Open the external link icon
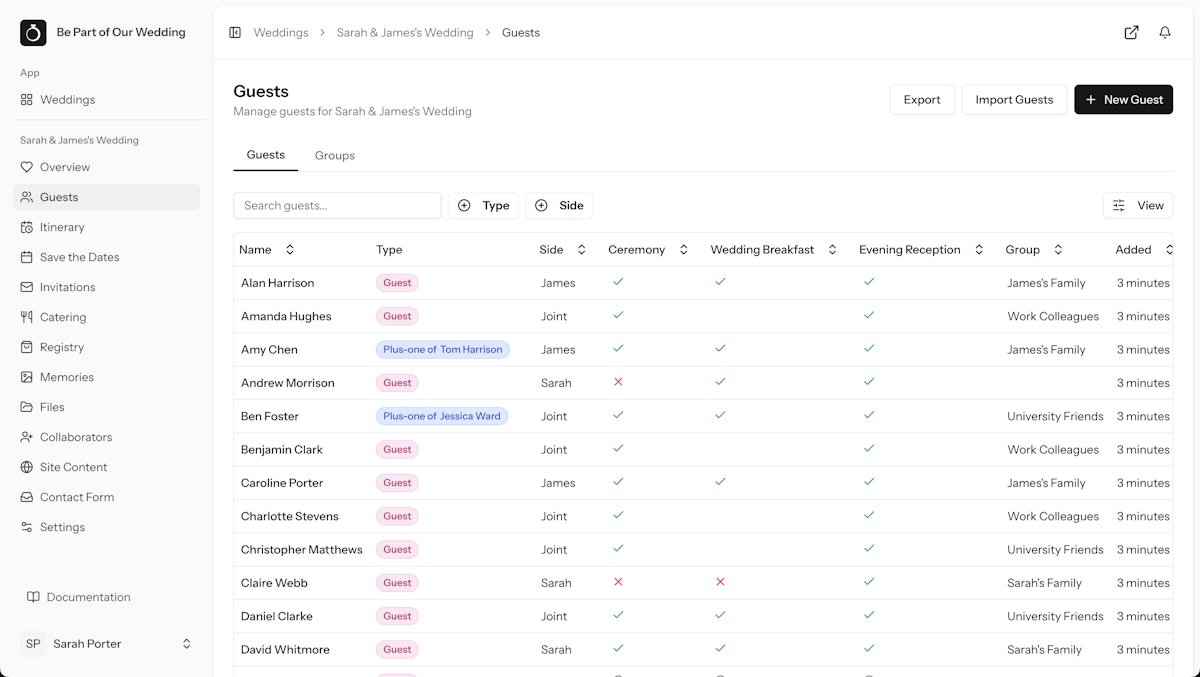The image size is (1200, 677). tap(1131, 33)
